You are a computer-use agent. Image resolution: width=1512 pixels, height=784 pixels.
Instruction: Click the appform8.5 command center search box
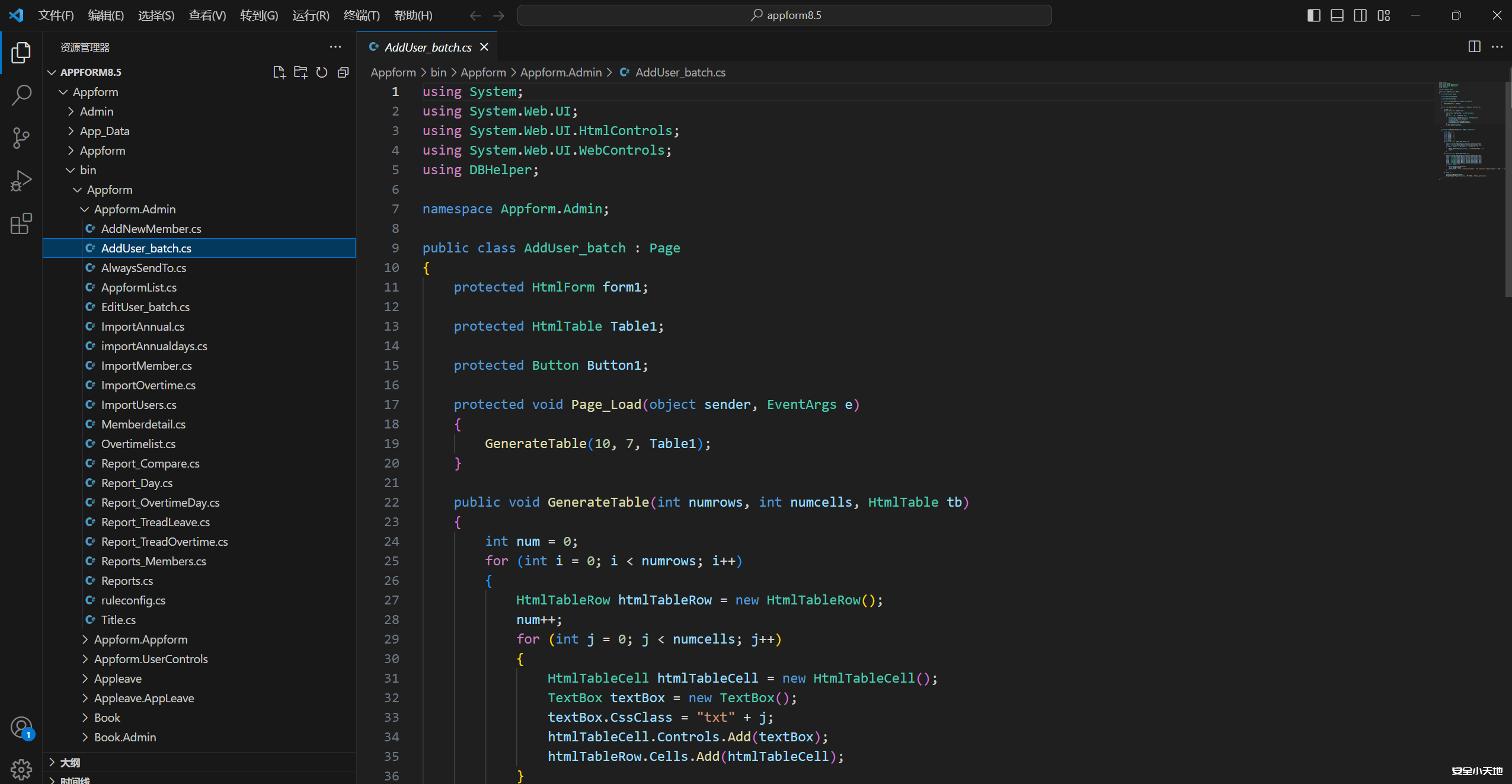click(784, 15)
